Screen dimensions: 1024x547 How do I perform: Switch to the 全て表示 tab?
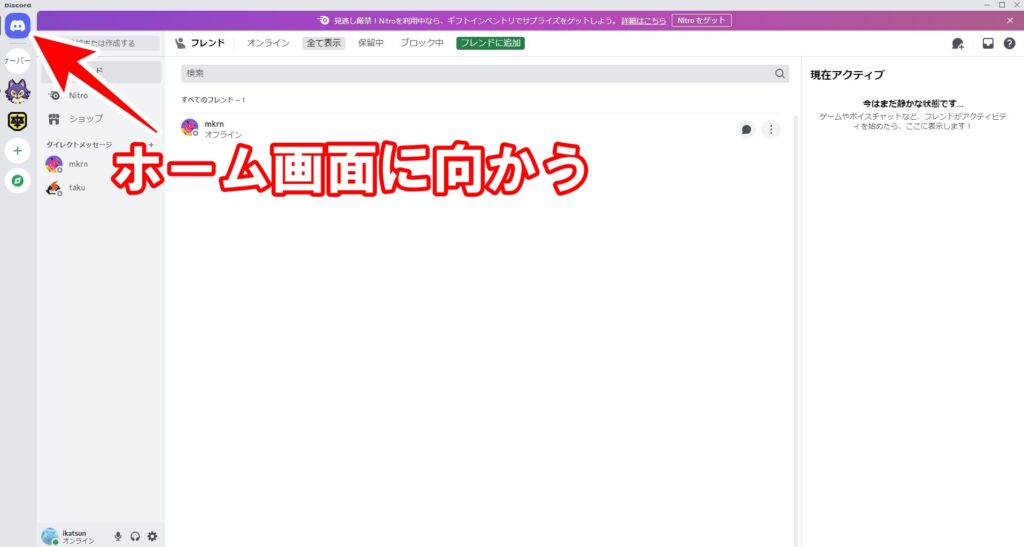point(324,43)
